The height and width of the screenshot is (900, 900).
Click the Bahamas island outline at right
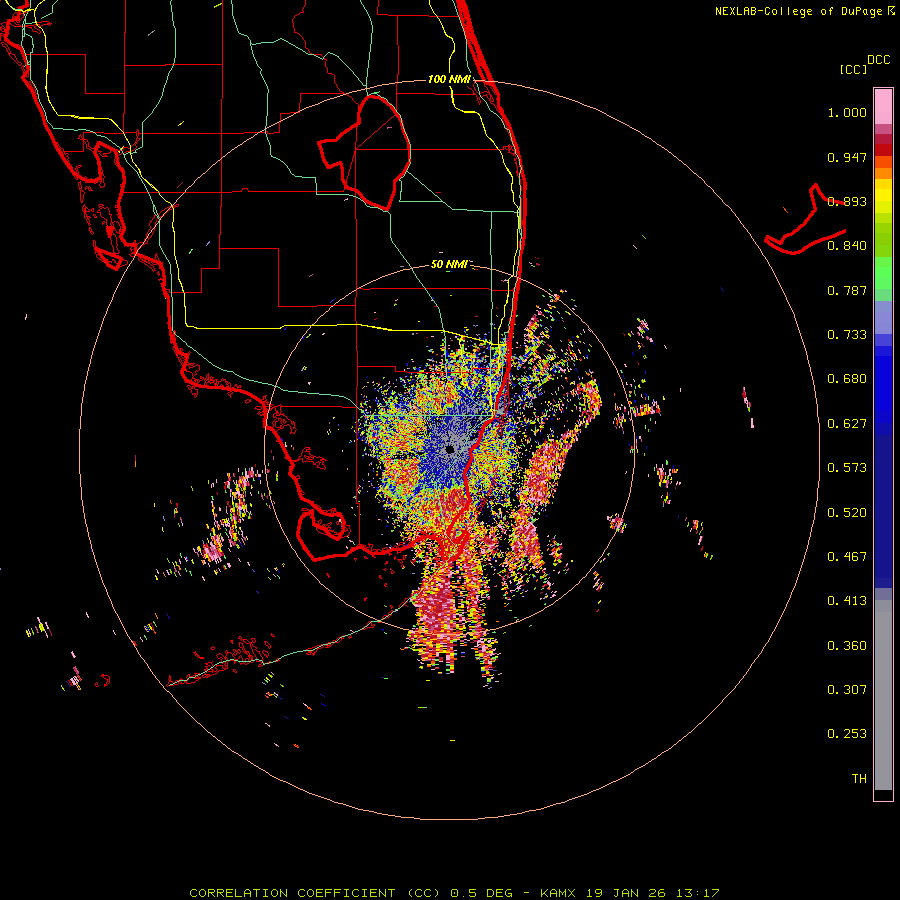click(x=805, y=221)
